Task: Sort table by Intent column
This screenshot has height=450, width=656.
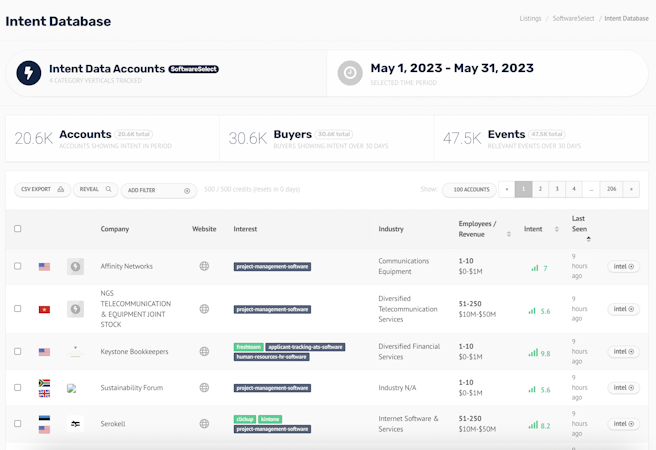Action: click(557, 230)
